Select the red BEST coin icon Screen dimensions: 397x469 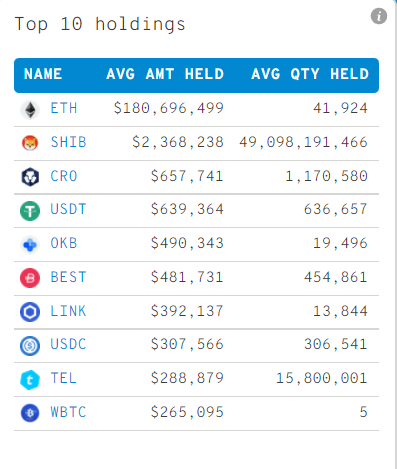[x=30, y=278]
